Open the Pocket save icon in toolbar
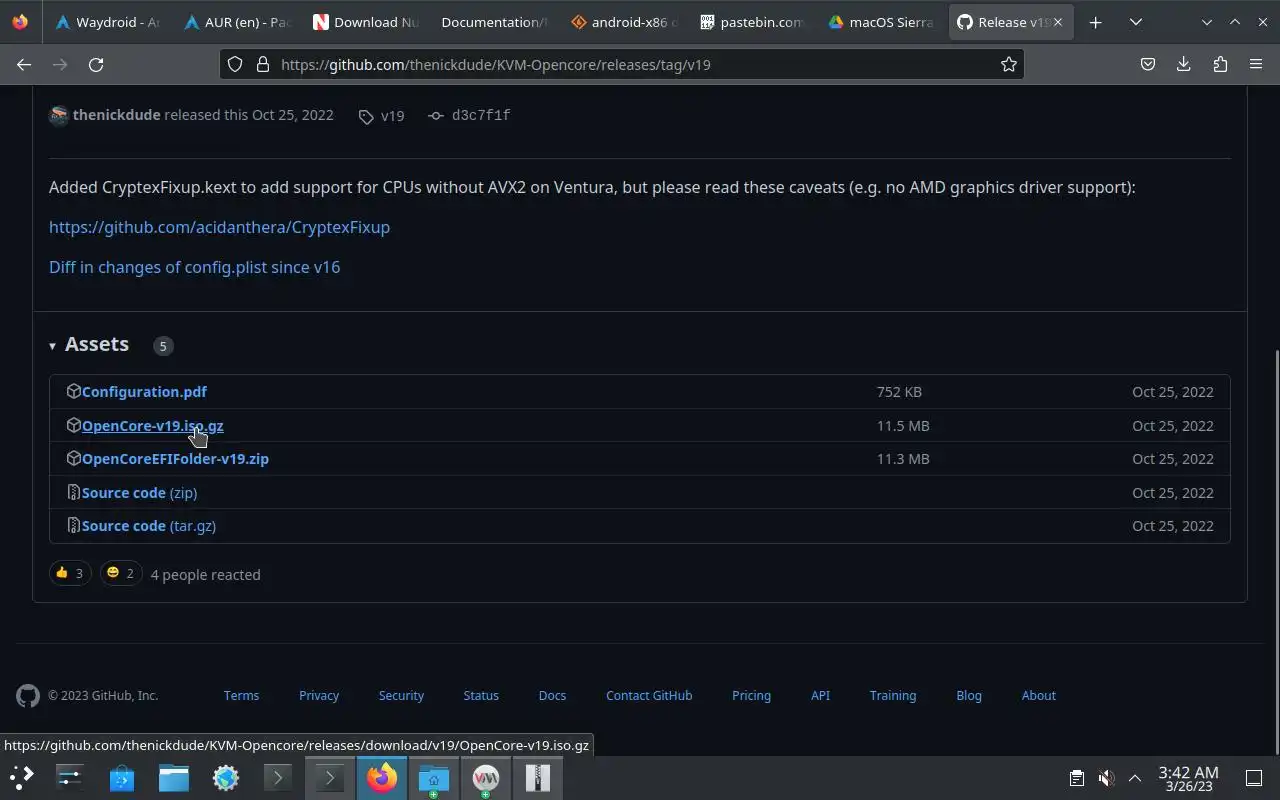 tap(1148, 64)
